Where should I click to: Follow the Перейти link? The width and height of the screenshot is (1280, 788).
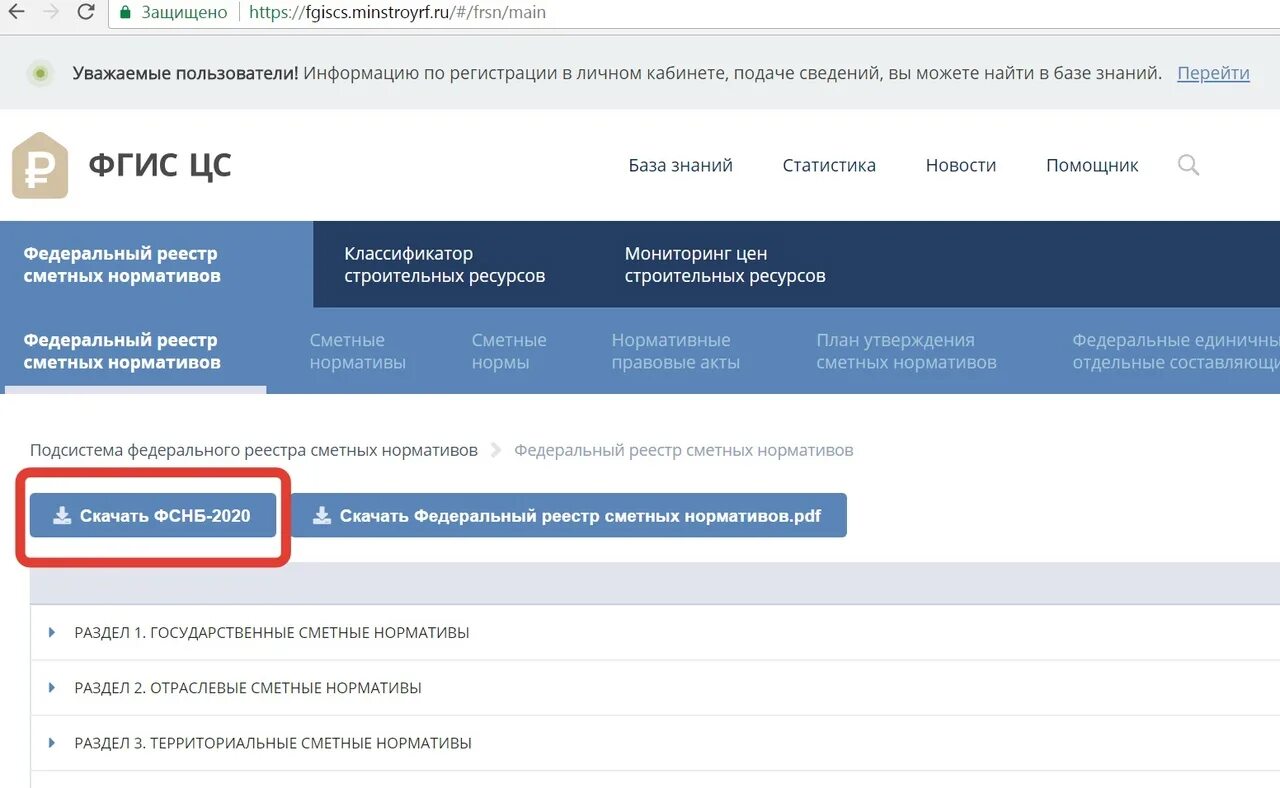(x=1213, y=73)
